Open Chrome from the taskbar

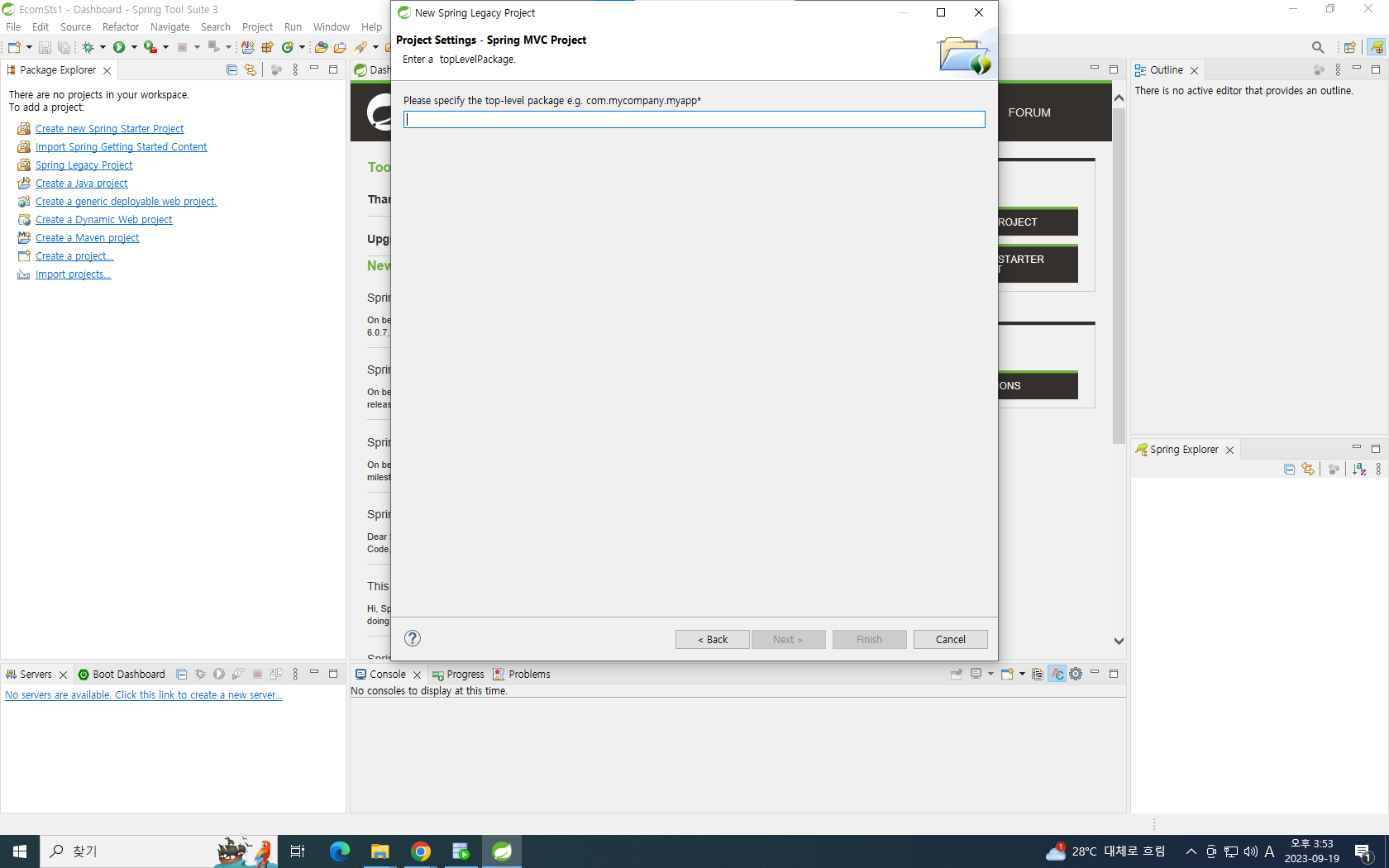point(421,851)
